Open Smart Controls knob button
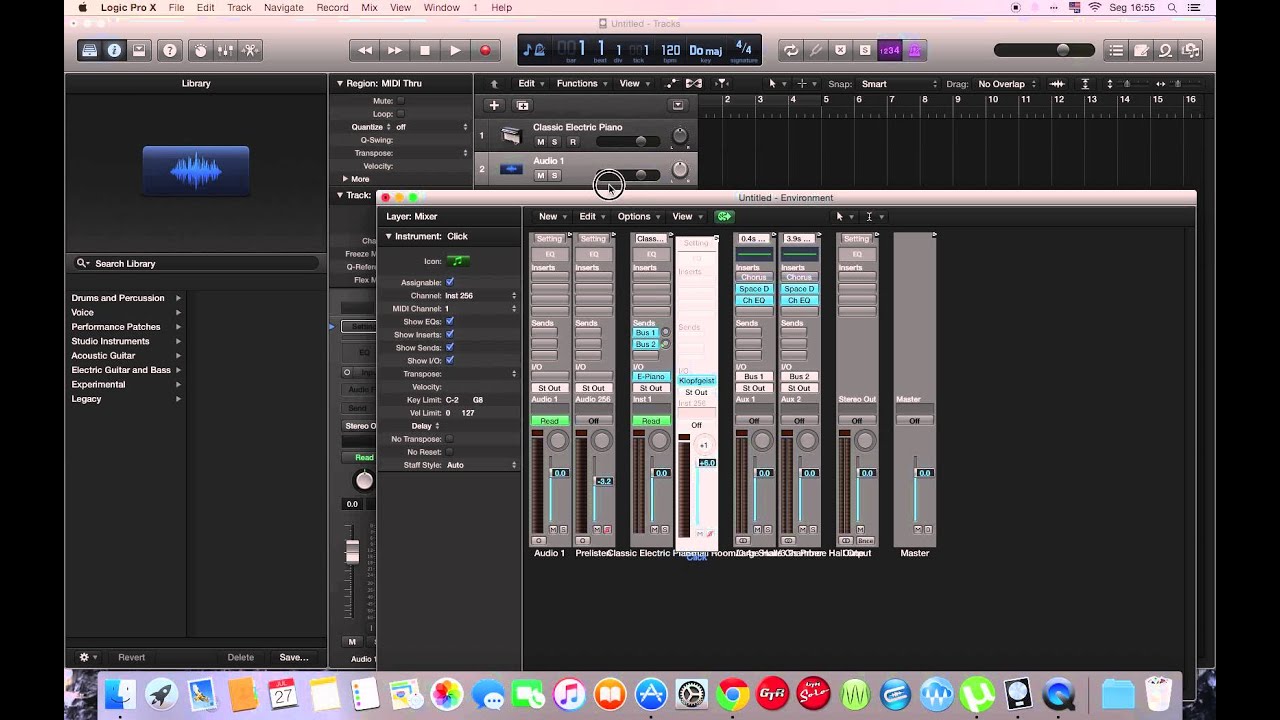Screen dimensions: 1280x720 (201, 50)
